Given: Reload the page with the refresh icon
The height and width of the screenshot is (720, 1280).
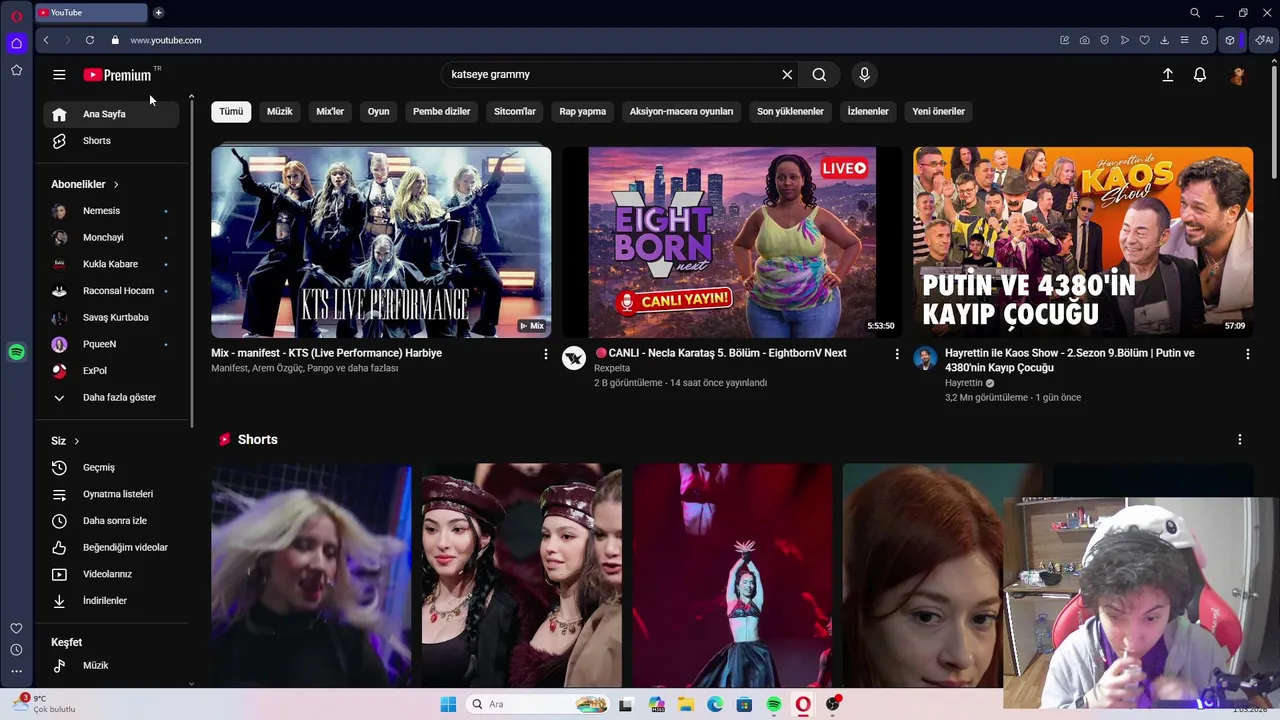Looking at the screenshot, I should [90, 40].
